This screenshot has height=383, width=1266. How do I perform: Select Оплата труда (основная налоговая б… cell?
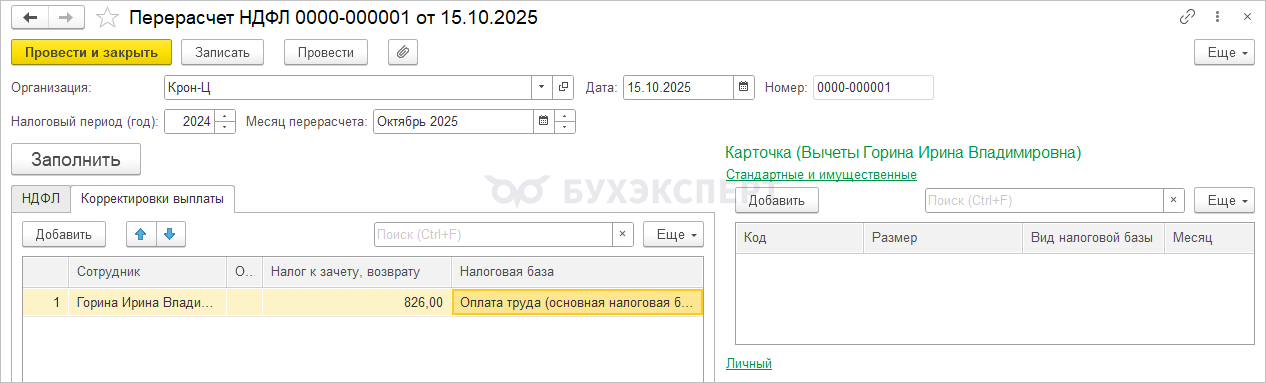578,303
